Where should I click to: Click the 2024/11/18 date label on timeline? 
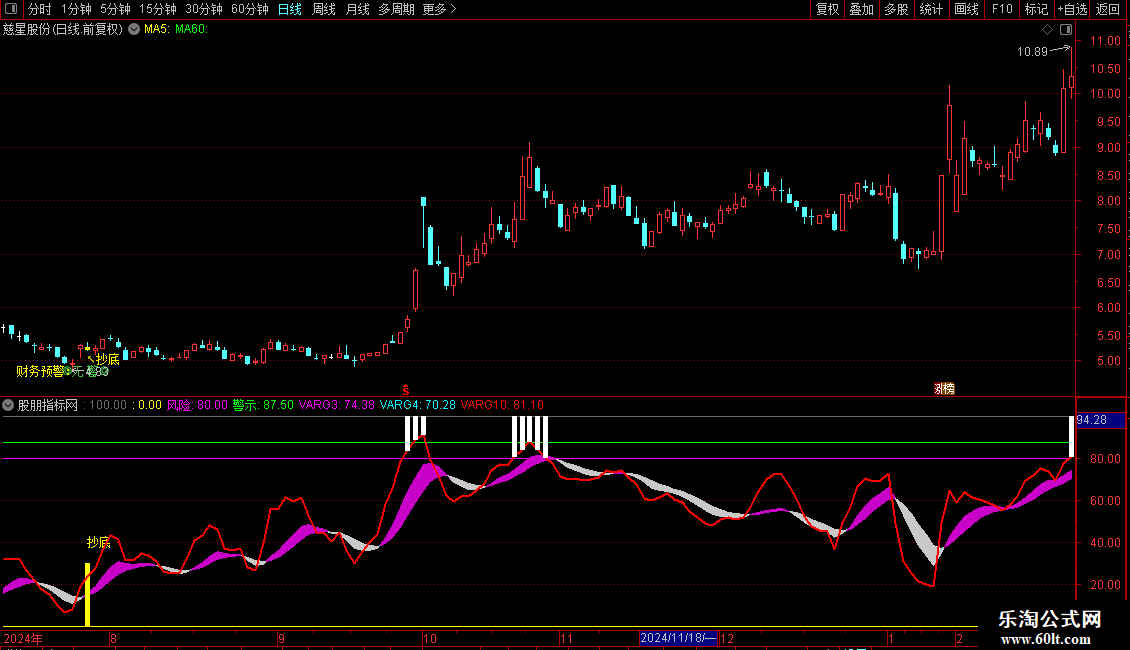click(x=678, y=638)
